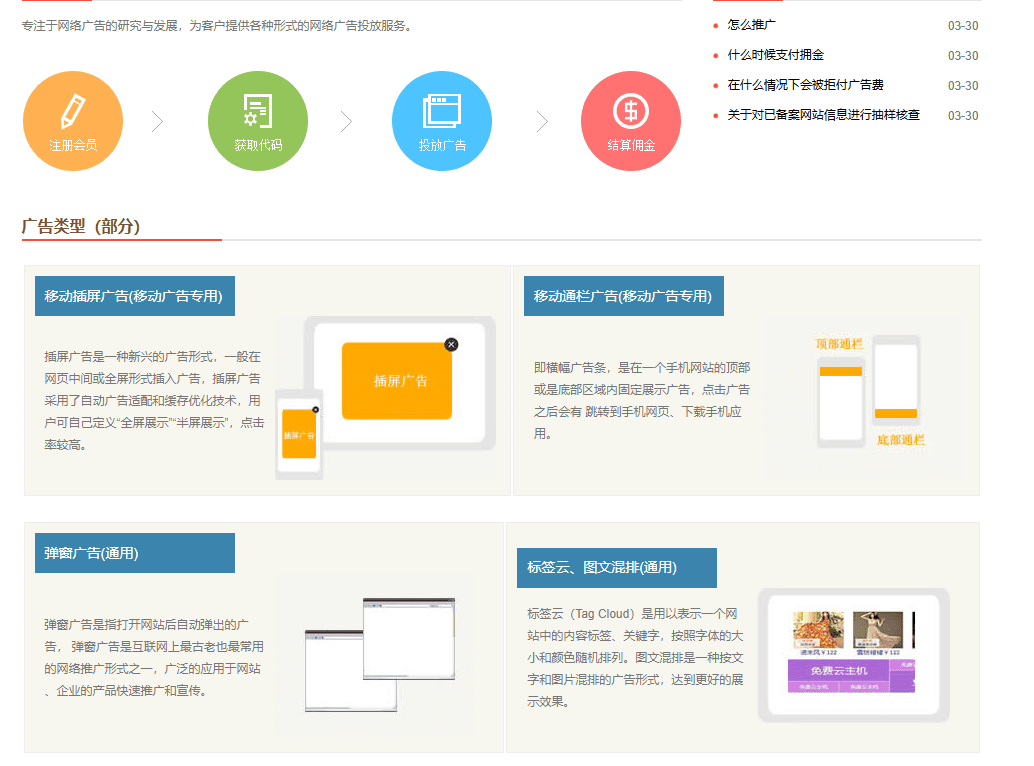Image resolution: width=1034 pixels, height=766 pixels.
Task: Click the 移动通栏广告 description paragraph
Action: pyautogui.click(x=642, y=401)
